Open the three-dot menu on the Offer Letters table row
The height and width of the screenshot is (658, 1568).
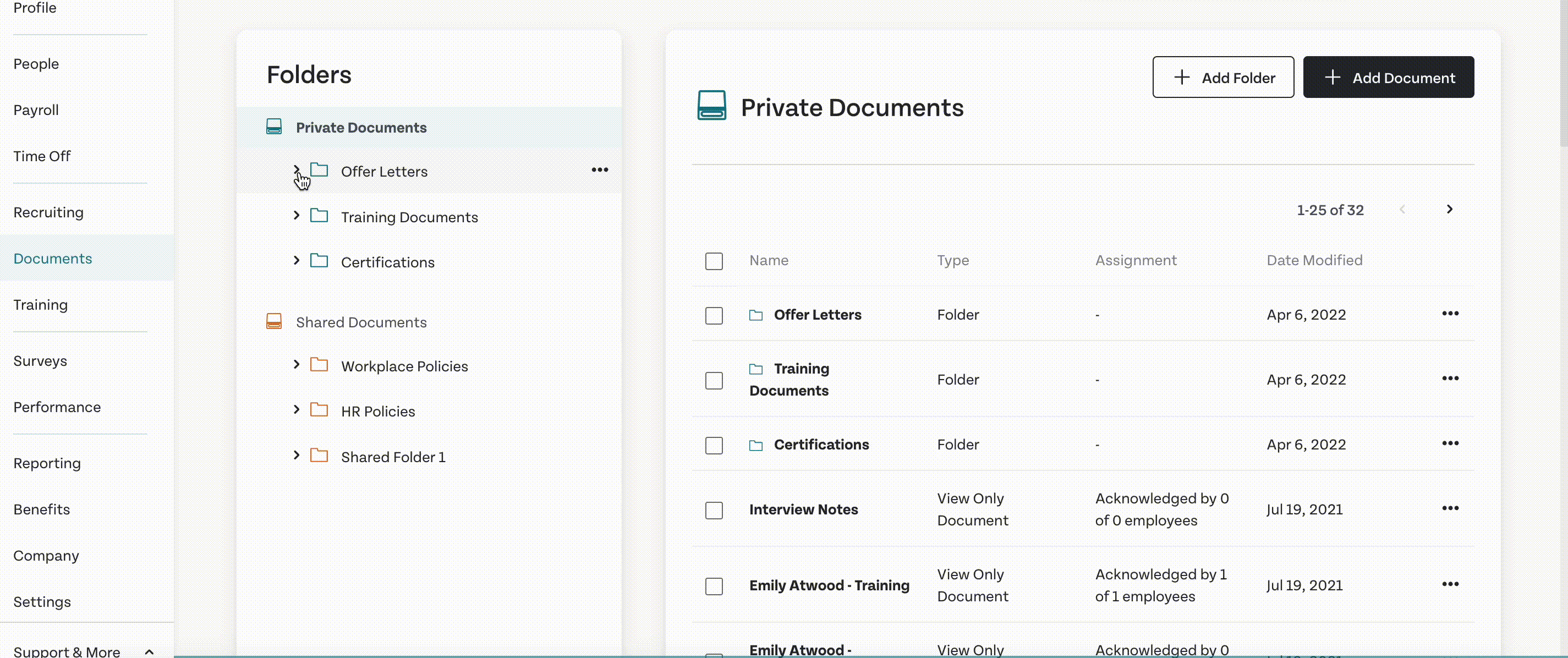[1450, 314]
